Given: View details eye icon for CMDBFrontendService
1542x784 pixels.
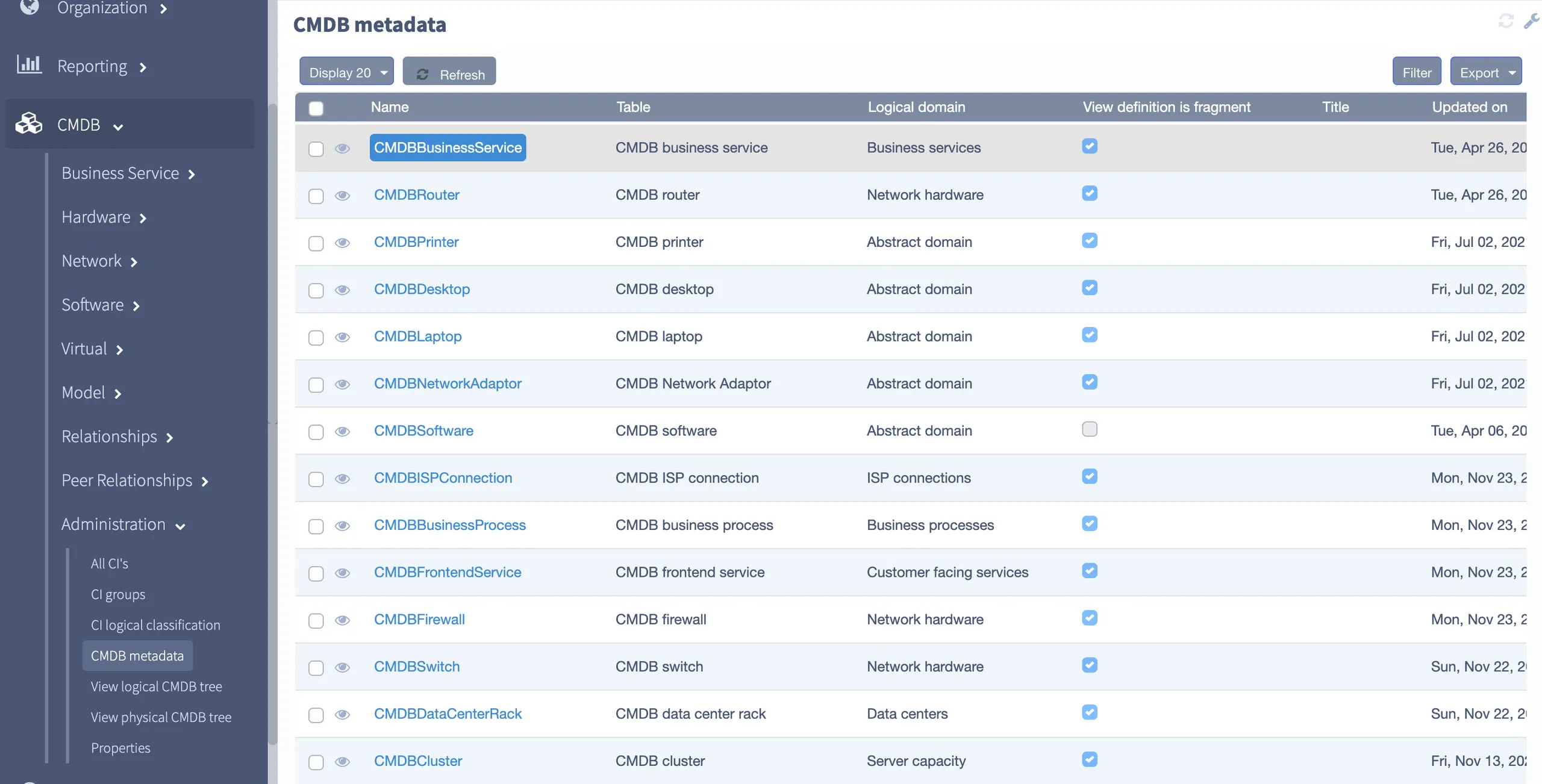Looking at the screenshot, I should pyautogui.click(x=342, y=573).
